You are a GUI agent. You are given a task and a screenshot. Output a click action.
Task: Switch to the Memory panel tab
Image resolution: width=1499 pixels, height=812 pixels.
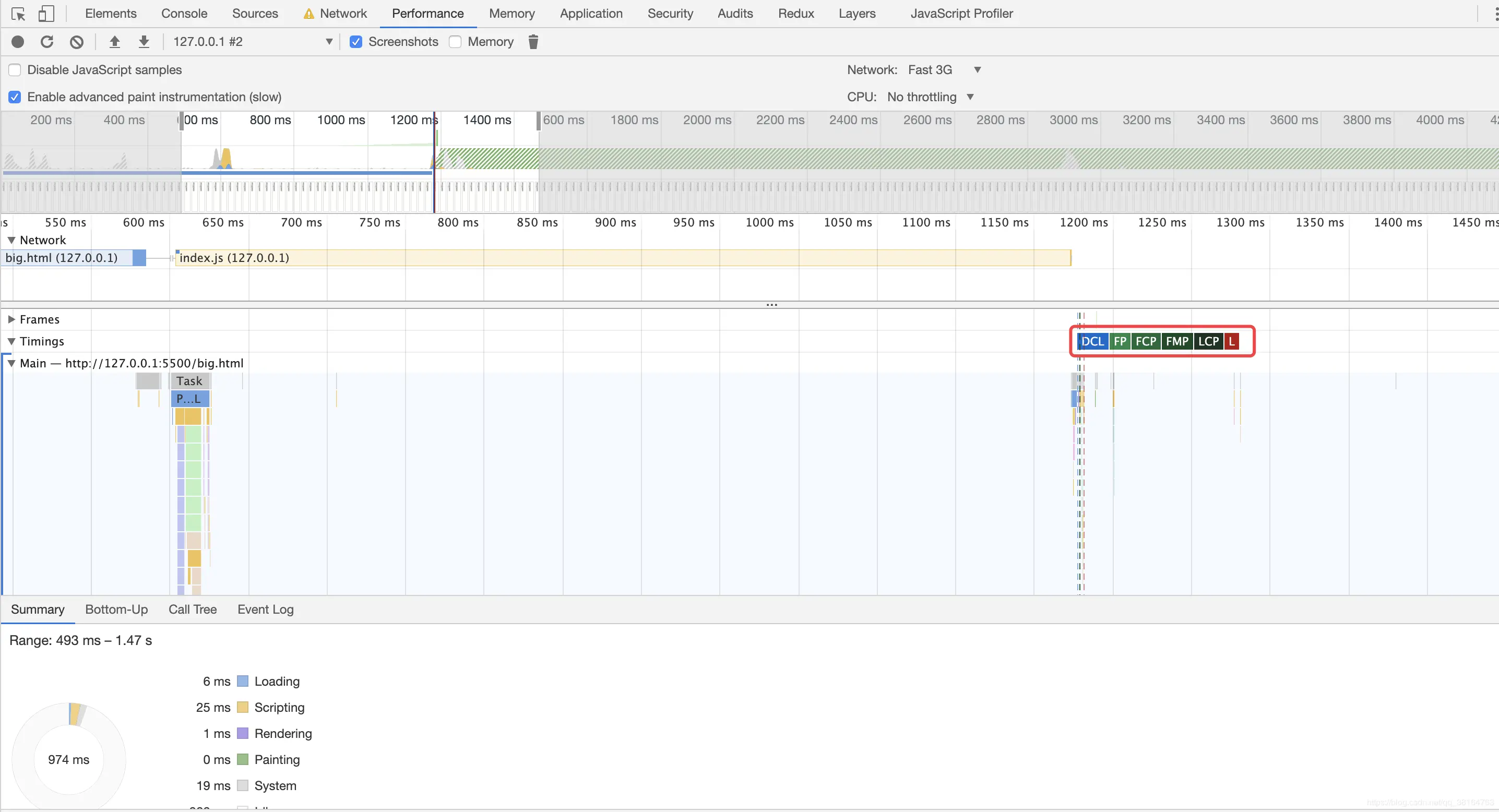pos(511,14)
